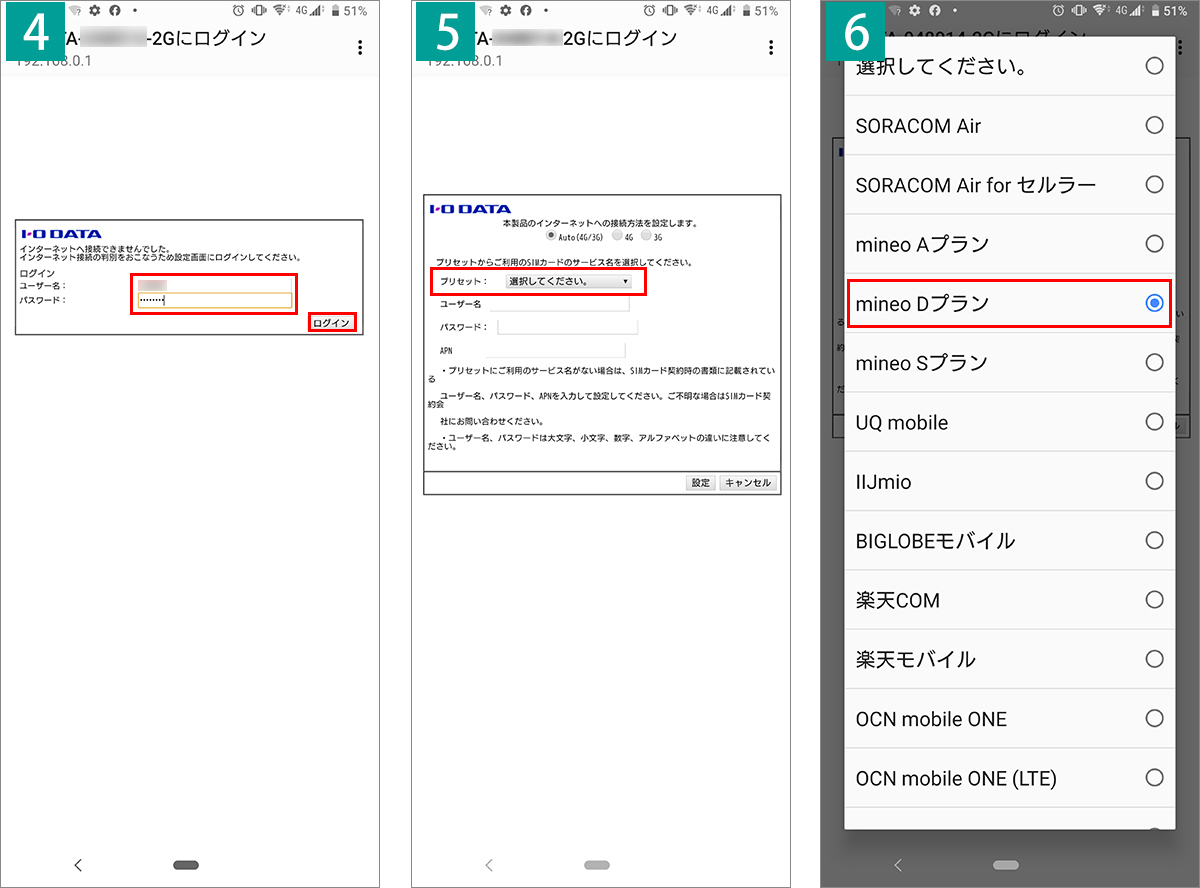Tap the home pill in screen 6
Image resolution: width=1200 pixels, height=888 pixels.
pos(1006,865)
